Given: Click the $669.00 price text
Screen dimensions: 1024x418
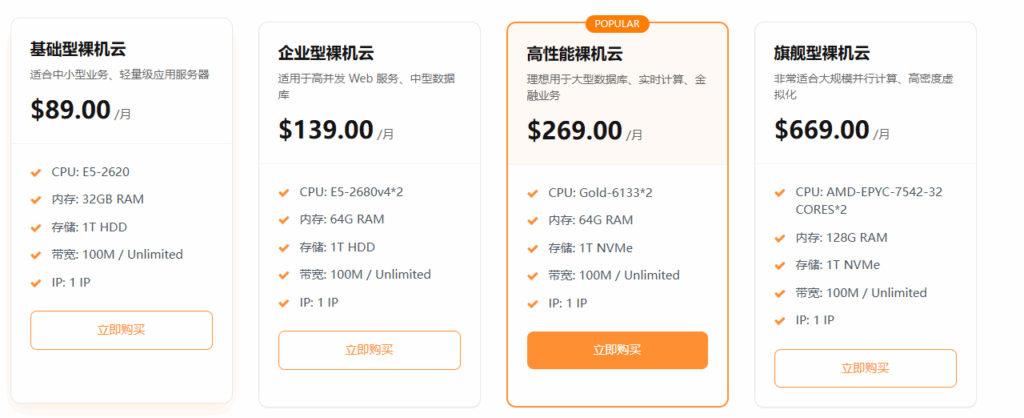Looking at the screenshot, I should (x=822, y=130).
